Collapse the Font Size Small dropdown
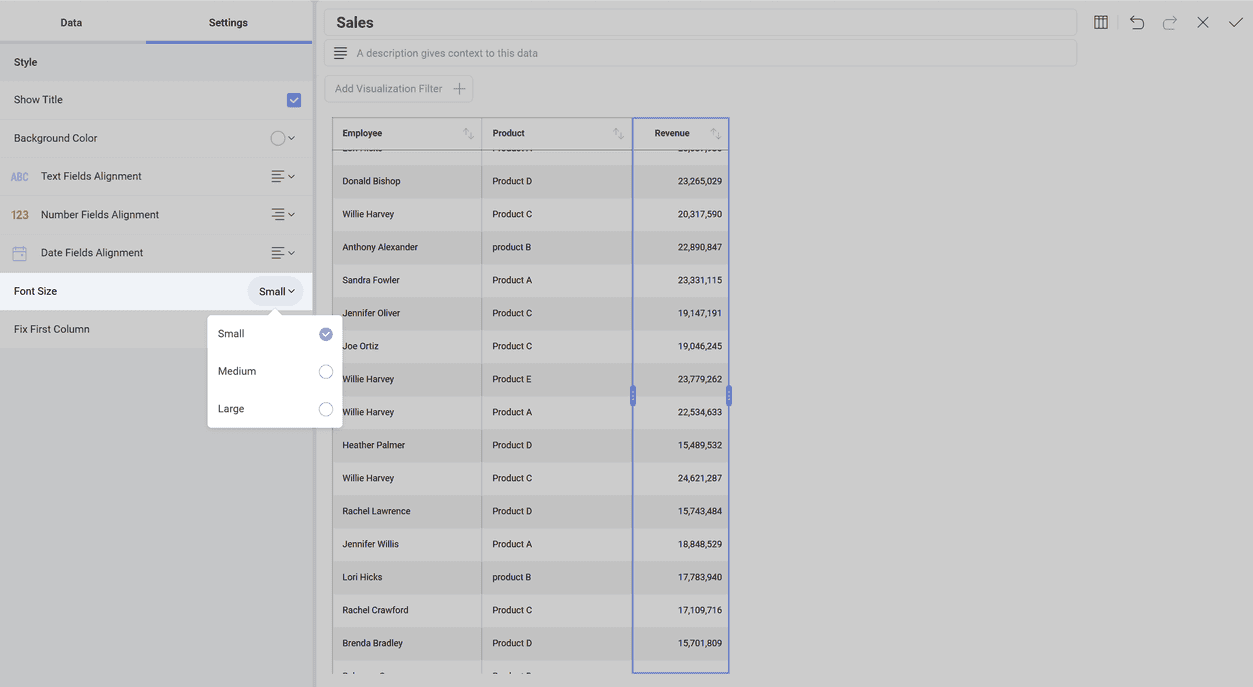The height and width of the screenshot is (687, 1253). [x=276, y=291]
